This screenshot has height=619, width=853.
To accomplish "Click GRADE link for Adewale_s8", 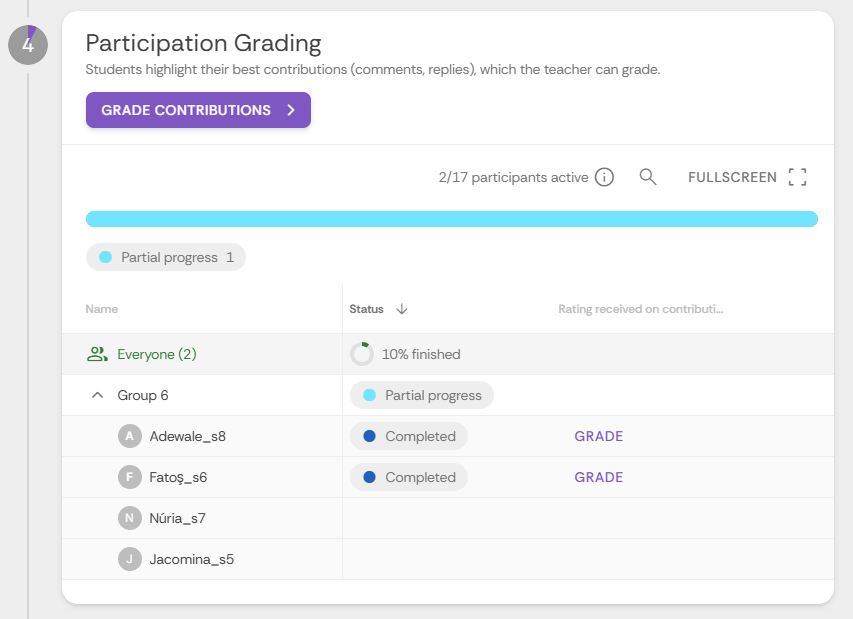I will (598, 436).
